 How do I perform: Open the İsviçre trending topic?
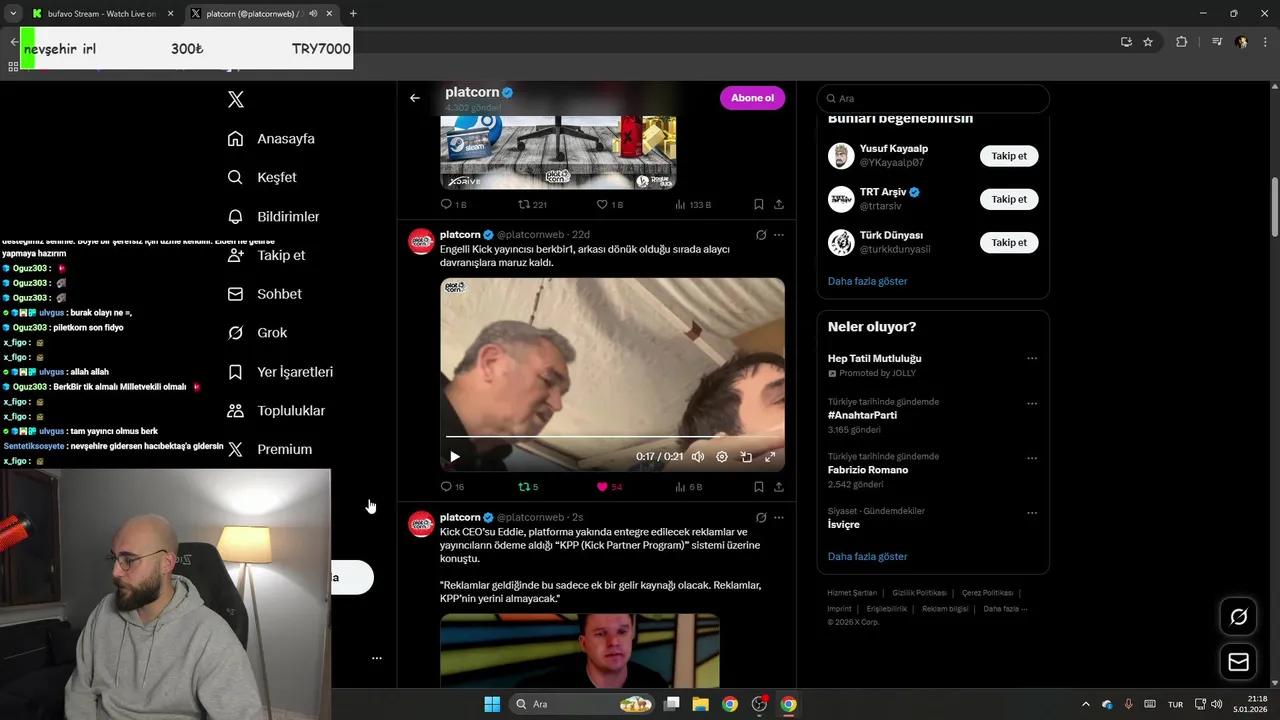pos(844,524)
